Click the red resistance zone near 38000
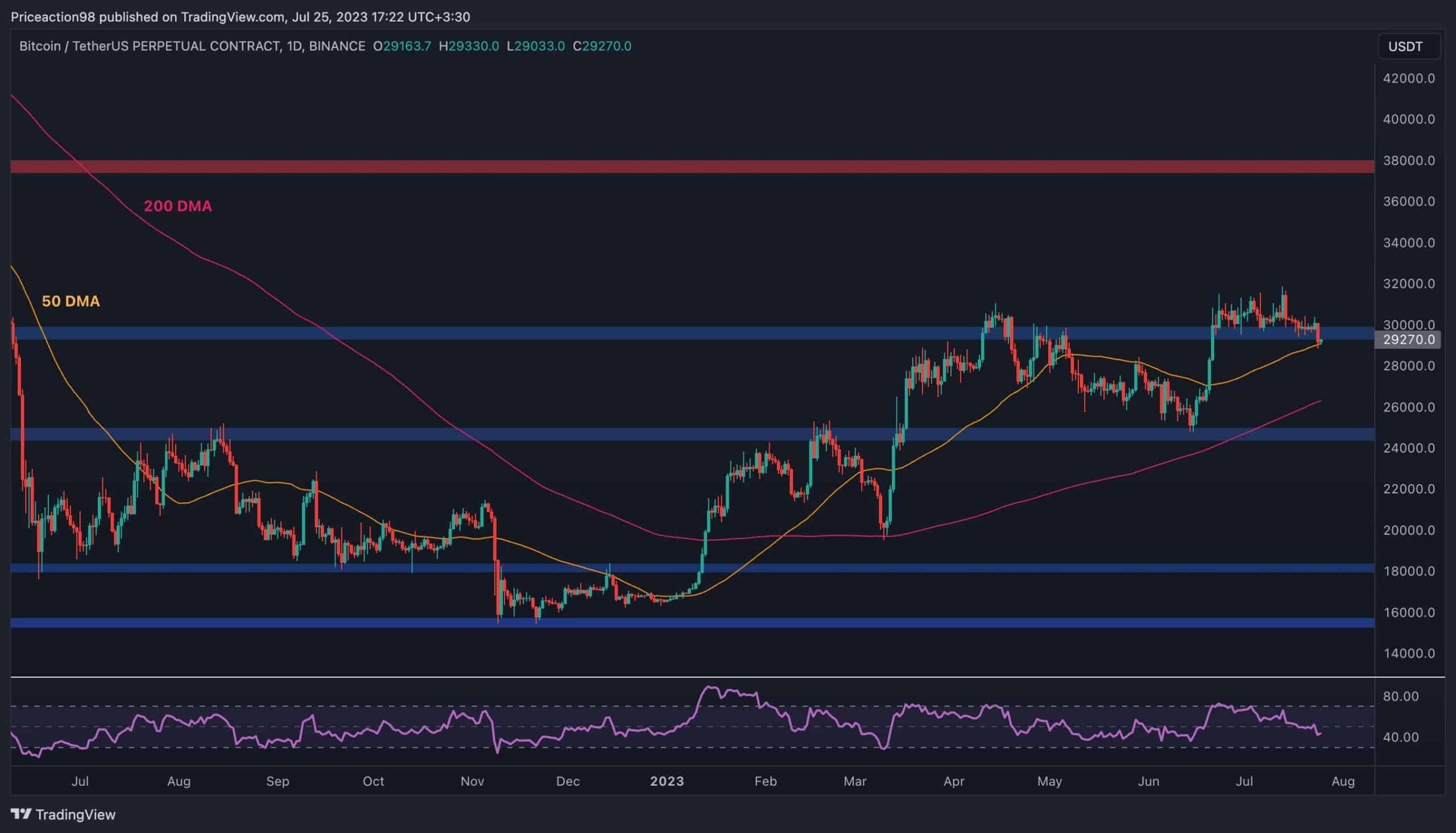The width and height of the screenshot is (1456, 833). (692, 167)
